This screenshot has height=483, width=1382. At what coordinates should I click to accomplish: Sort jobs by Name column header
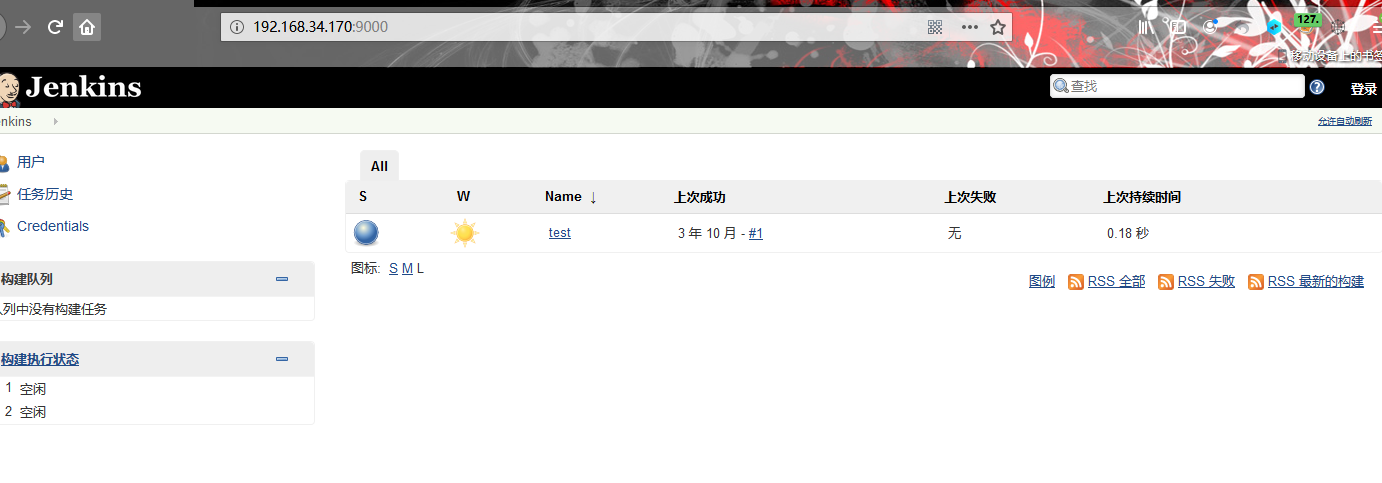point(563,197)
